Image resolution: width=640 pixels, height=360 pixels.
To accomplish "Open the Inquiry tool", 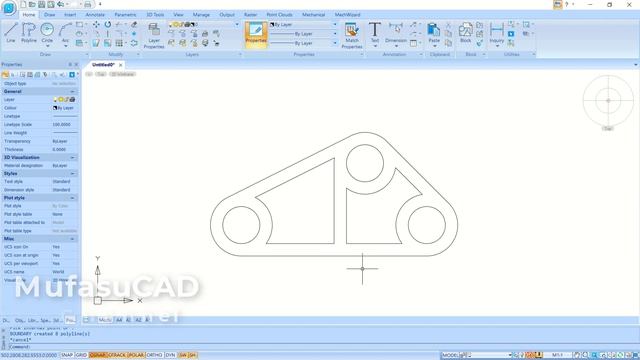I will [x=497, y=33].
